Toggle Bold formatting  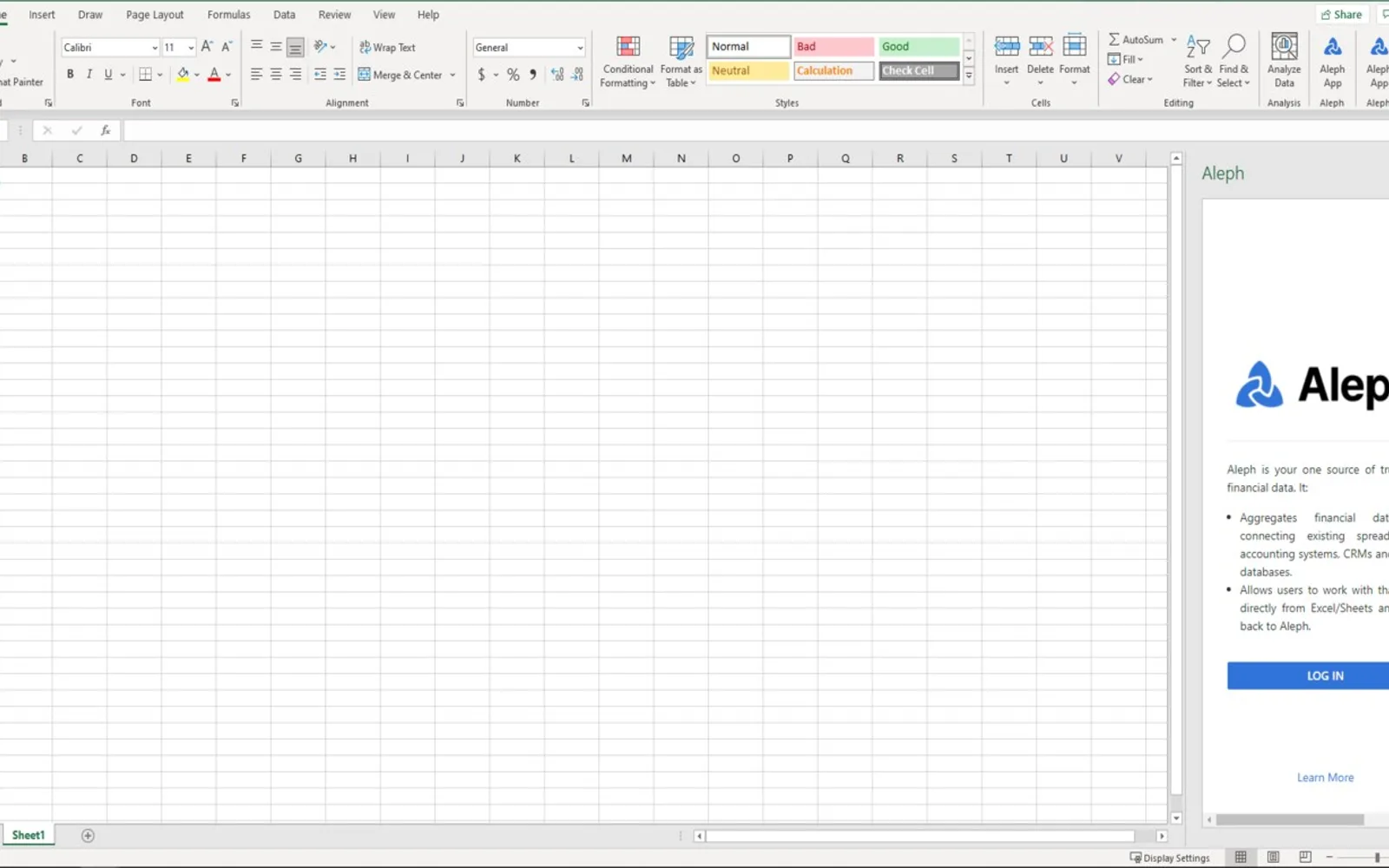coord(70,75)
